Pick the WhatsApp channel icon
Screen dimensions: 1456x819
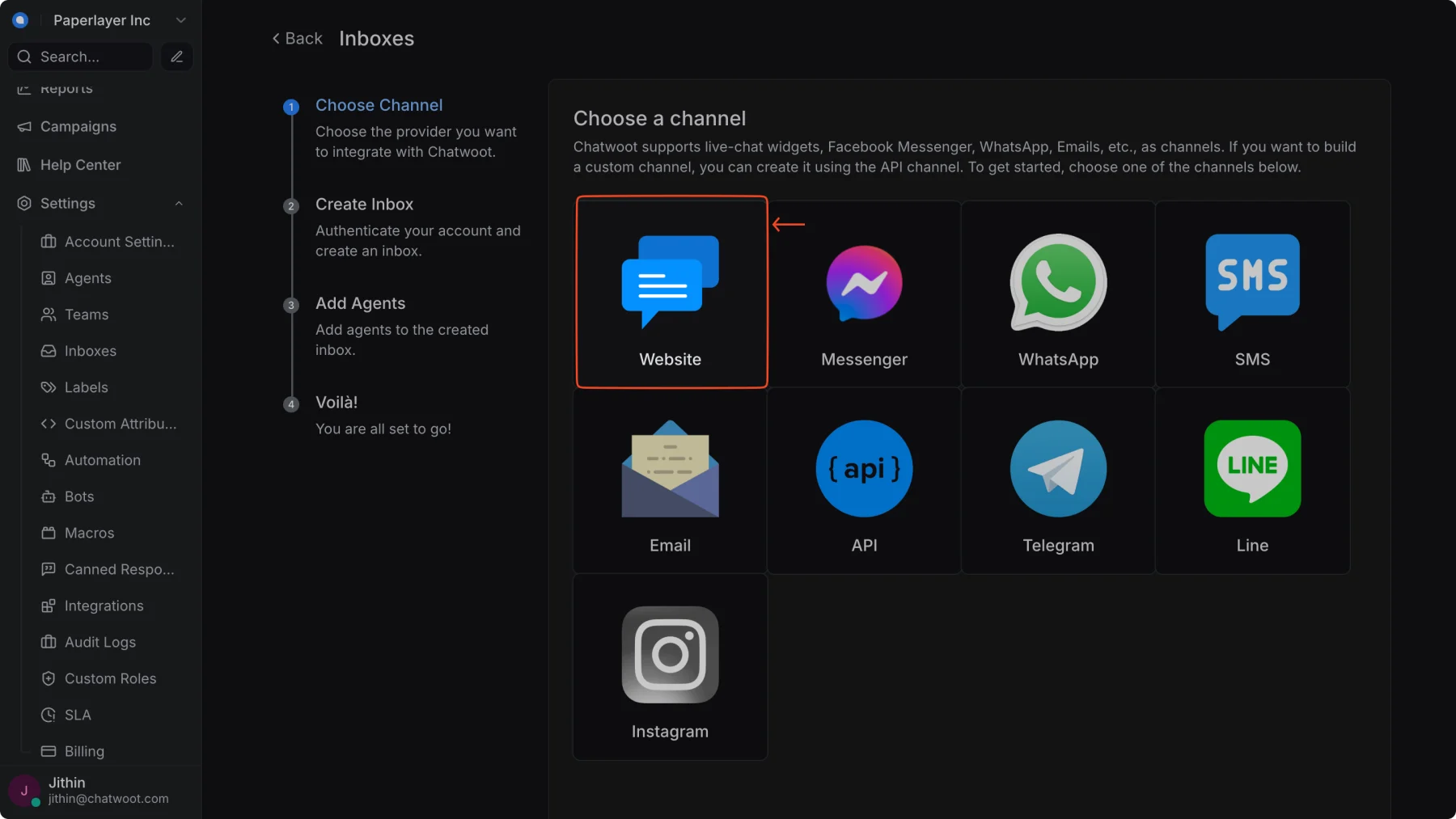click(x=1058, y=282)
